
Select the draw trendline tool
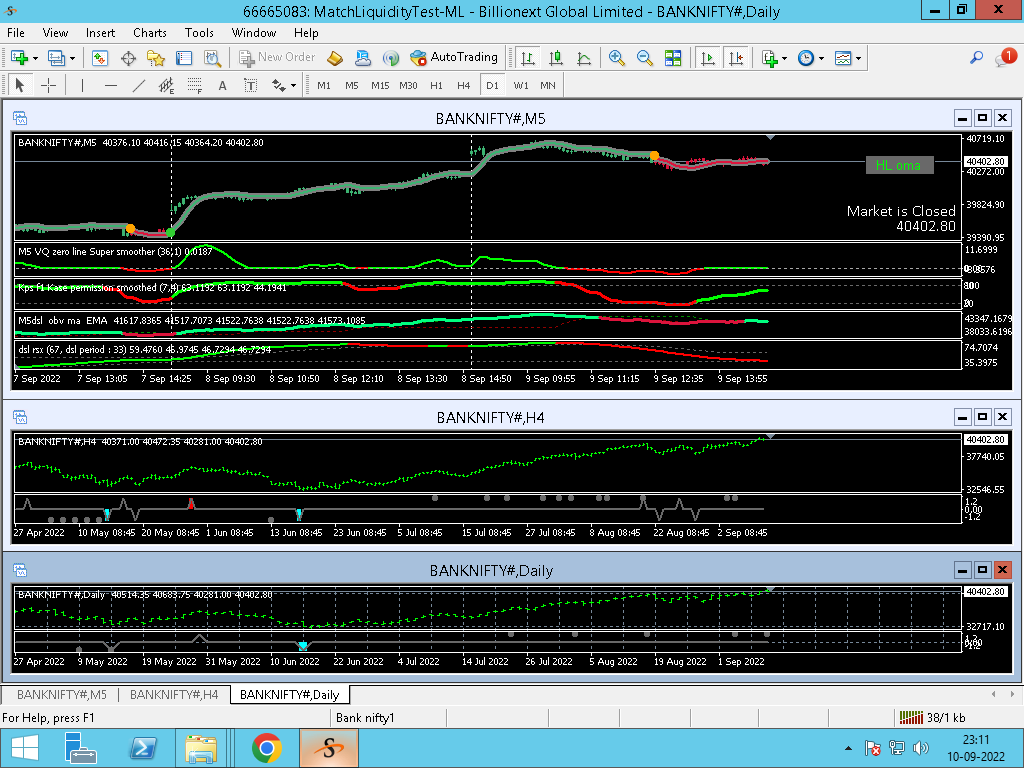[x=138, y=86]
